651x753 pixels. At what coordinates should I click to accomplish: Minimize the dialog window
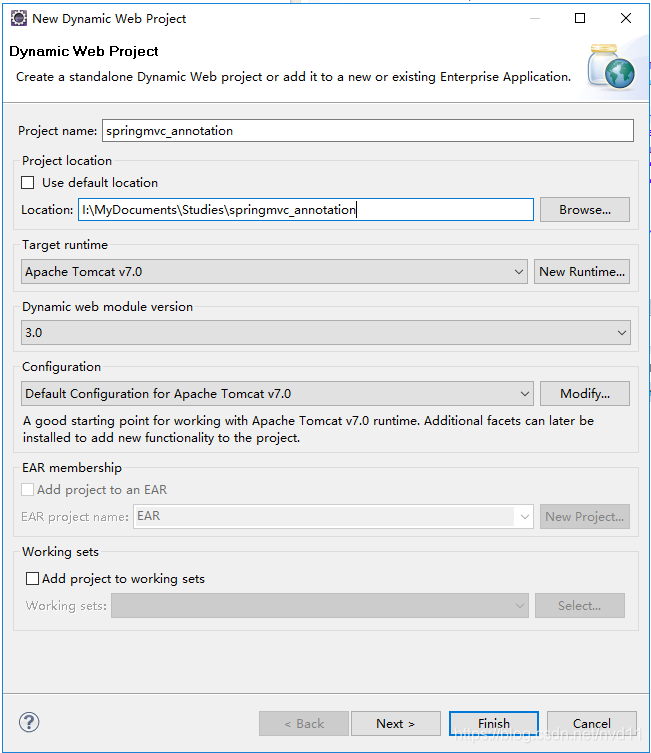coord(535,18)
